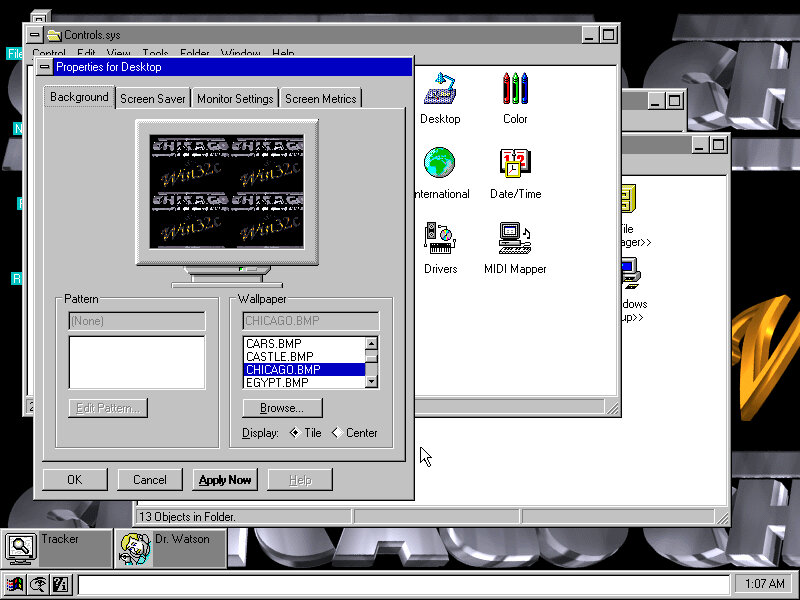Open the Color control panel icon

coord(515,89)
